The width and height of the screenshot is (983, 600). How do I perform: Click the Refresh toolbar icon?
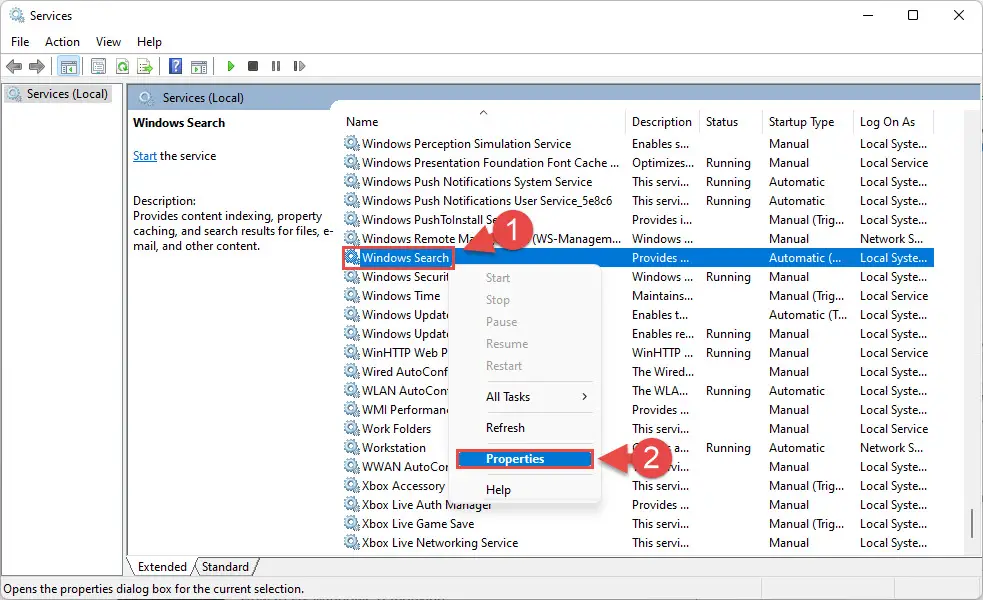coord(122,66)
